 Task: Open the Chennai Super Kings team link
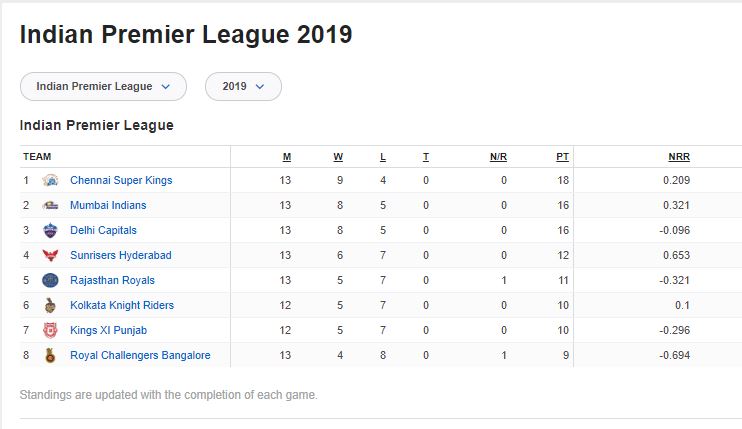pyautogui.click(x=121, y=181)
